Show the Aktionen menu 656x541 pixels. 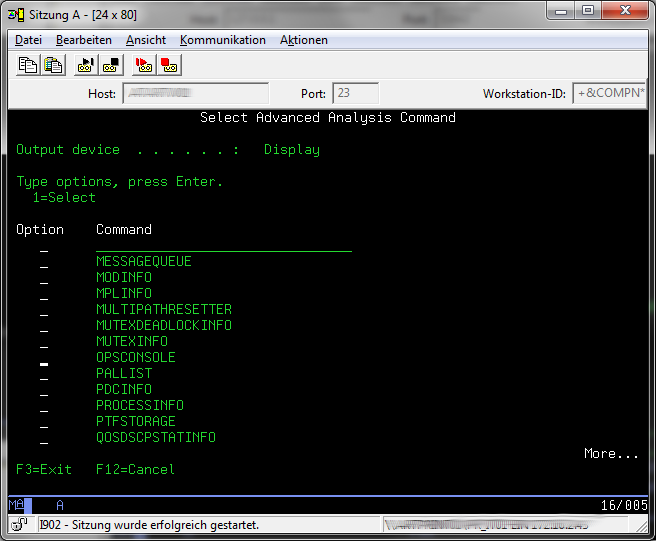coord(304,40)
